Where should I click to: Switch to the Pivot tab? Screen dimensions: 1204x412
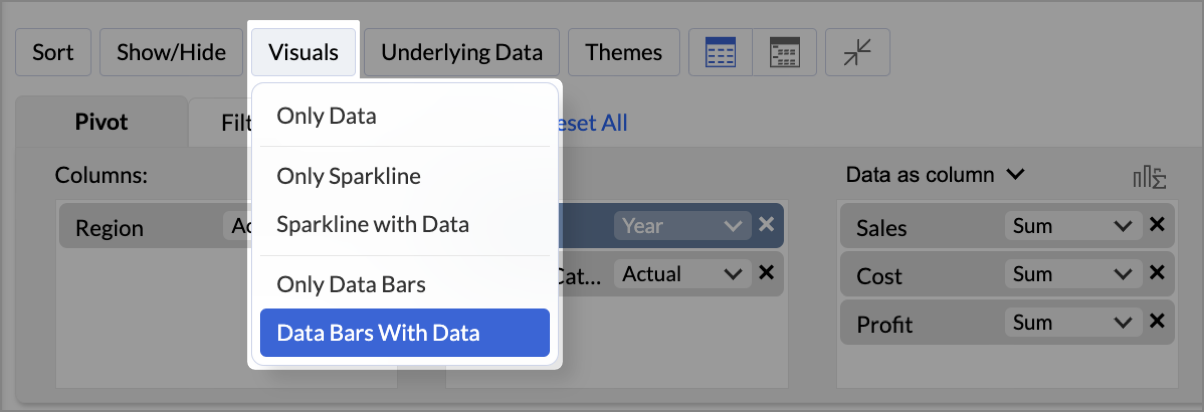coord(101,123)
